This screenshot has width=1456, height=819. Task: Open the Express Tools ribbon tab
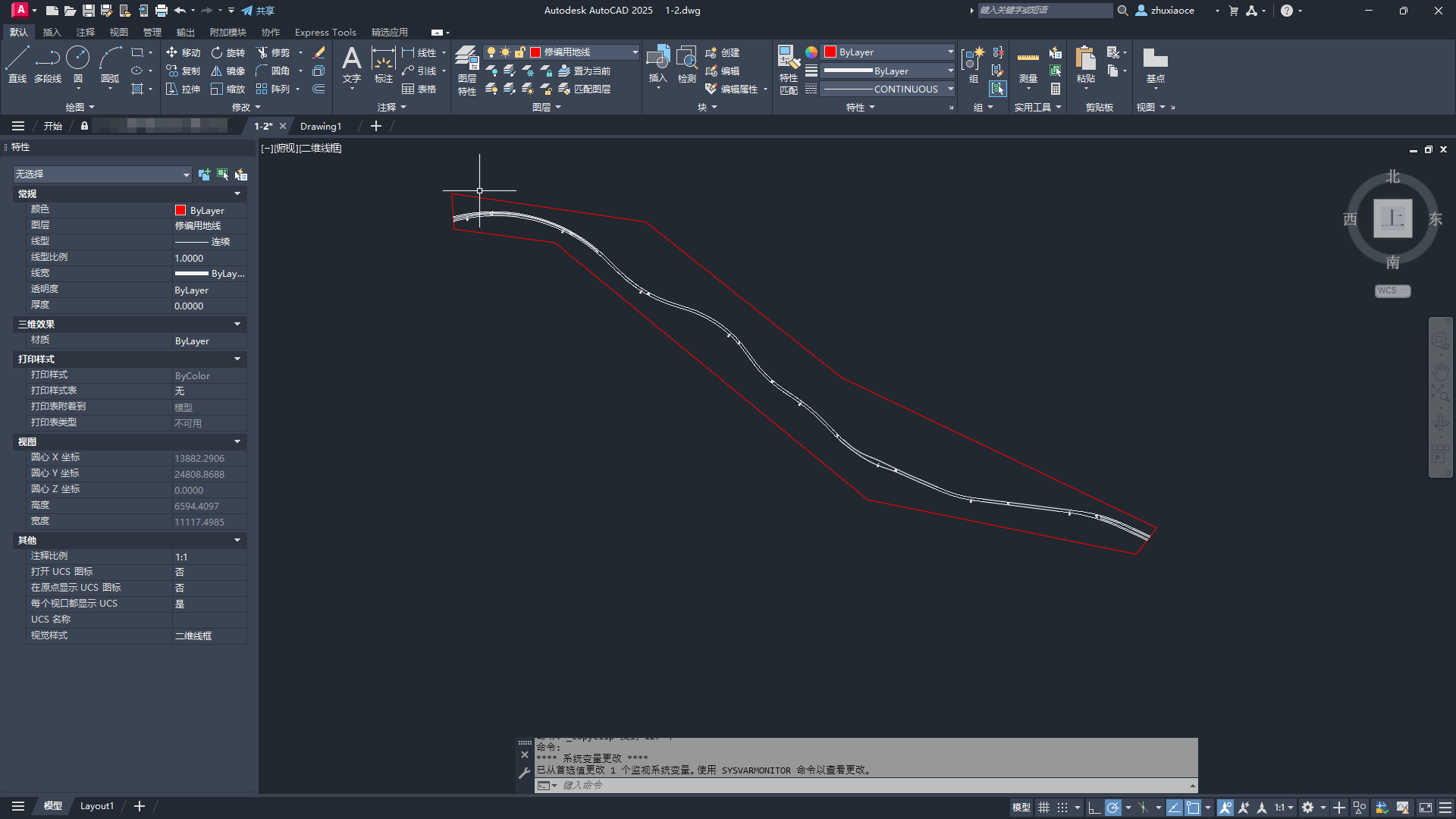(325, 32)
